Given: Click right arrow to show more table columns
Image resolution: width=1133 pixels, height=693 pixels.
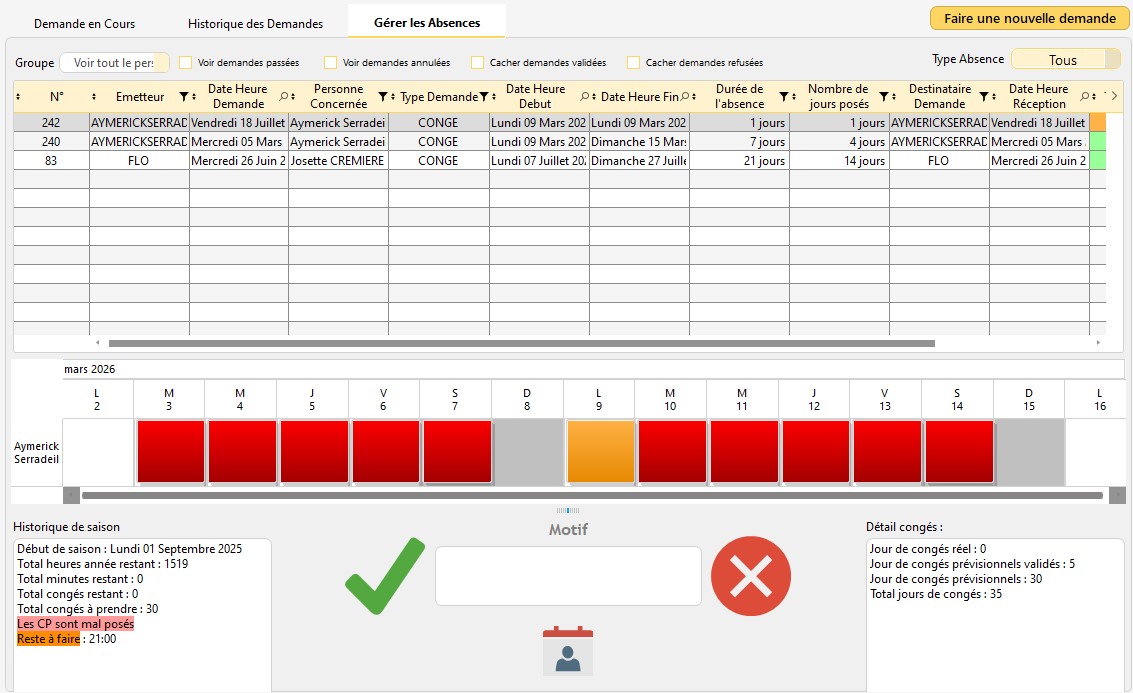Looking at the screenshot, I should click(x=1115, y=96).
